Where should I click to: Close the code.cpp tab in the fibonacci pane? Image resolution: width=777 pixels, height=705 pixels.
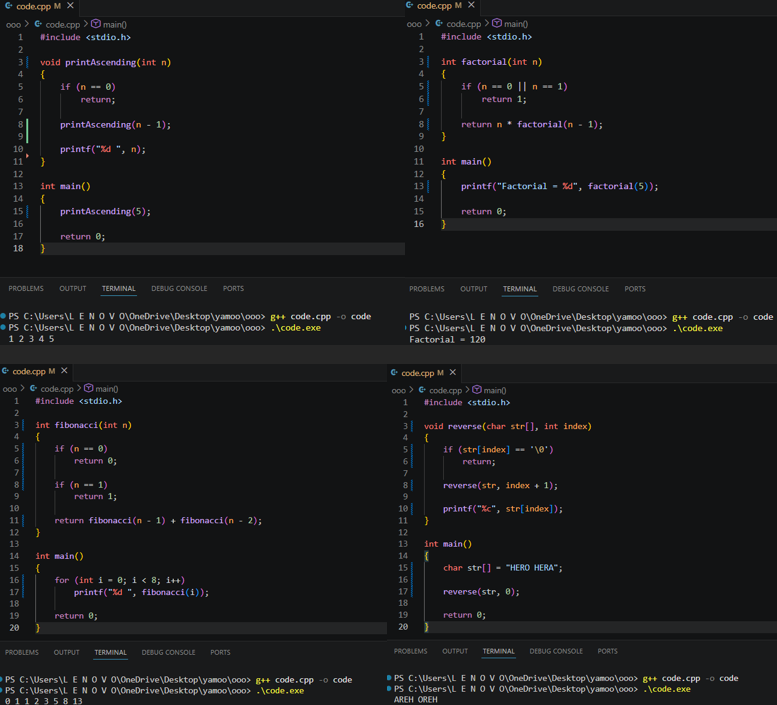pos(64,371)
